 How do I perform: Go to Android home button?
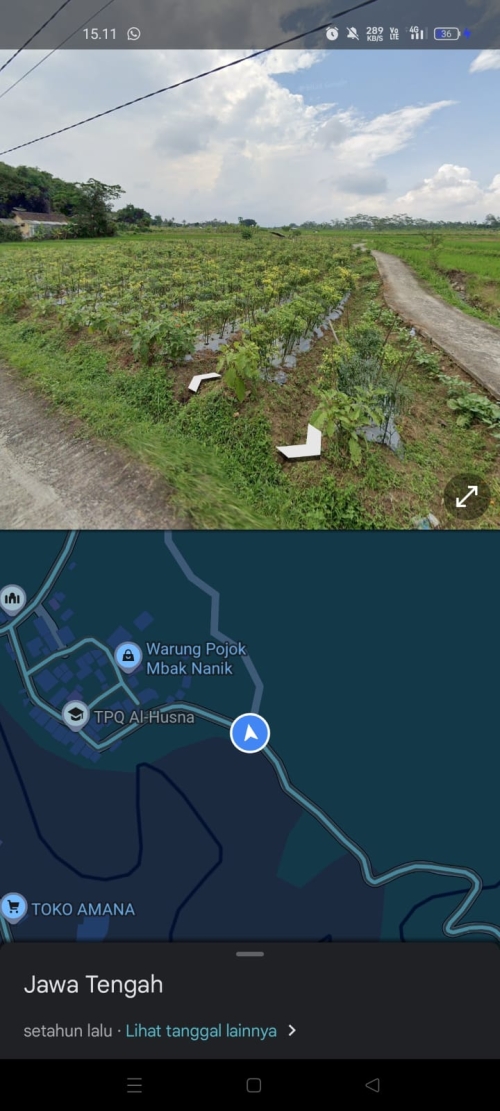pos(254,1085)
